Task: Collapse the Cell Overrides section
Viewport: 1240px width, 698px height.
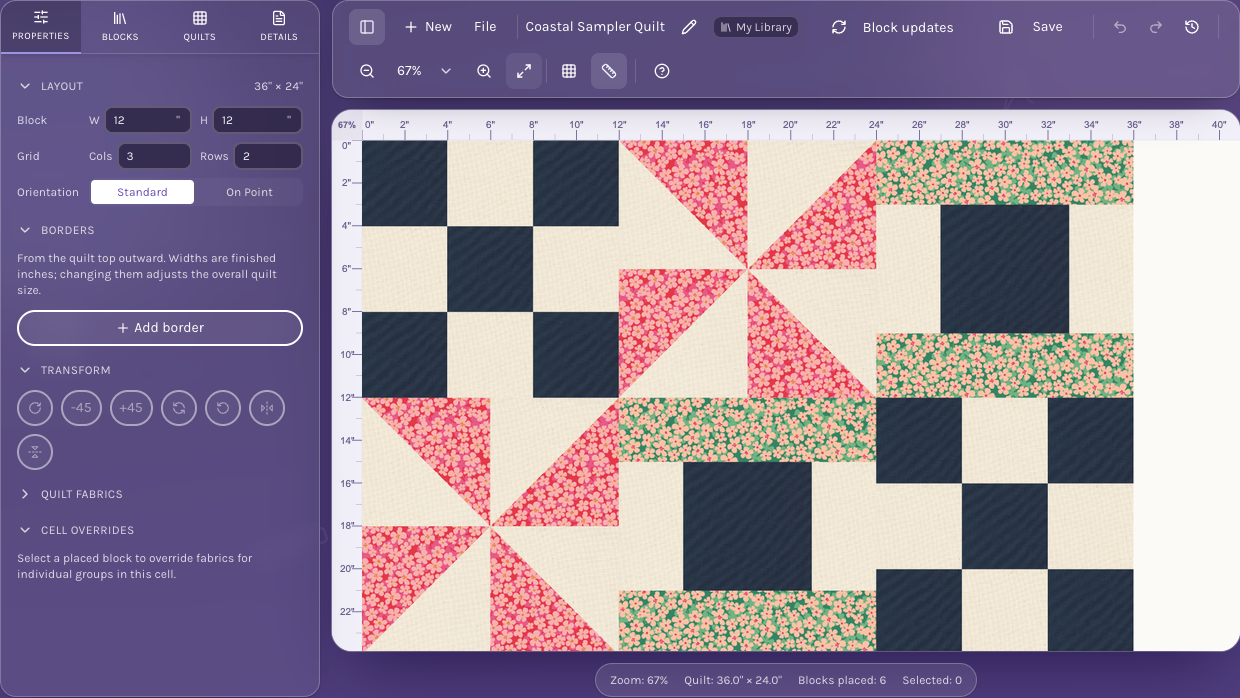Action: (25, 530)
